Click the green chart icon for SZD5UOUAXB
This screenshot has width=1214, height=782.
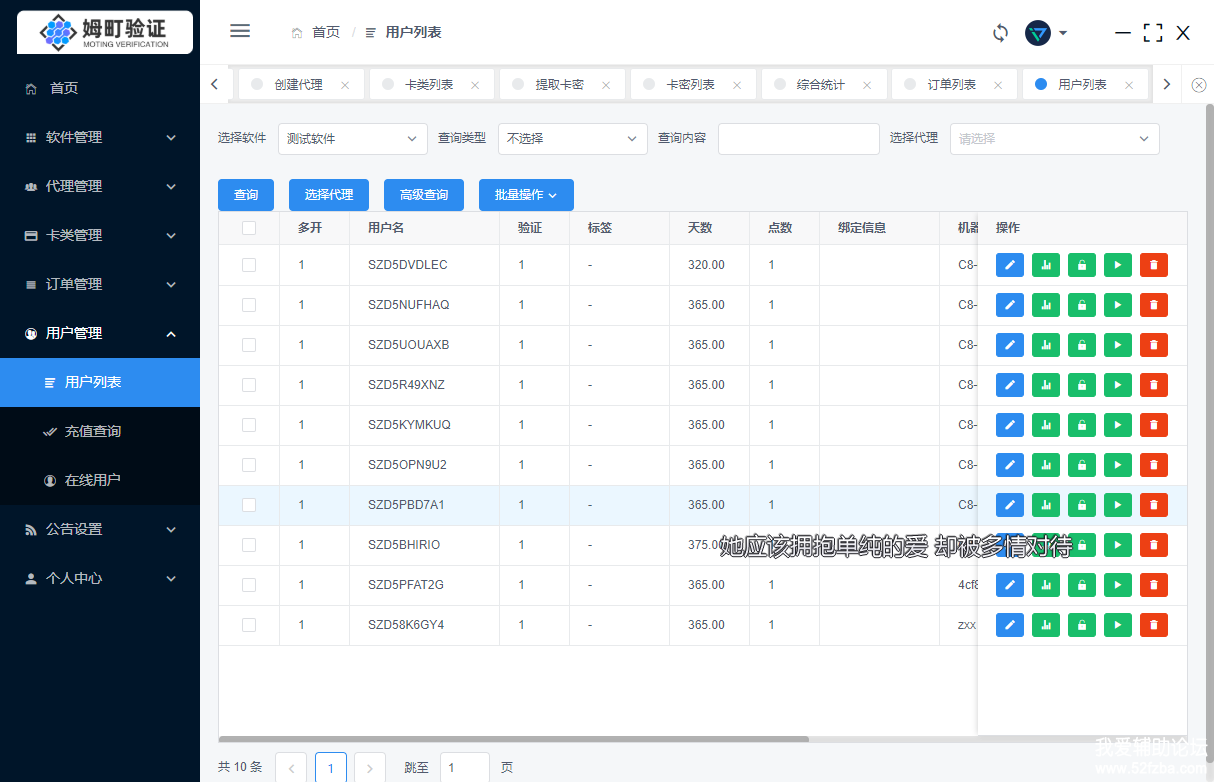1045,345
